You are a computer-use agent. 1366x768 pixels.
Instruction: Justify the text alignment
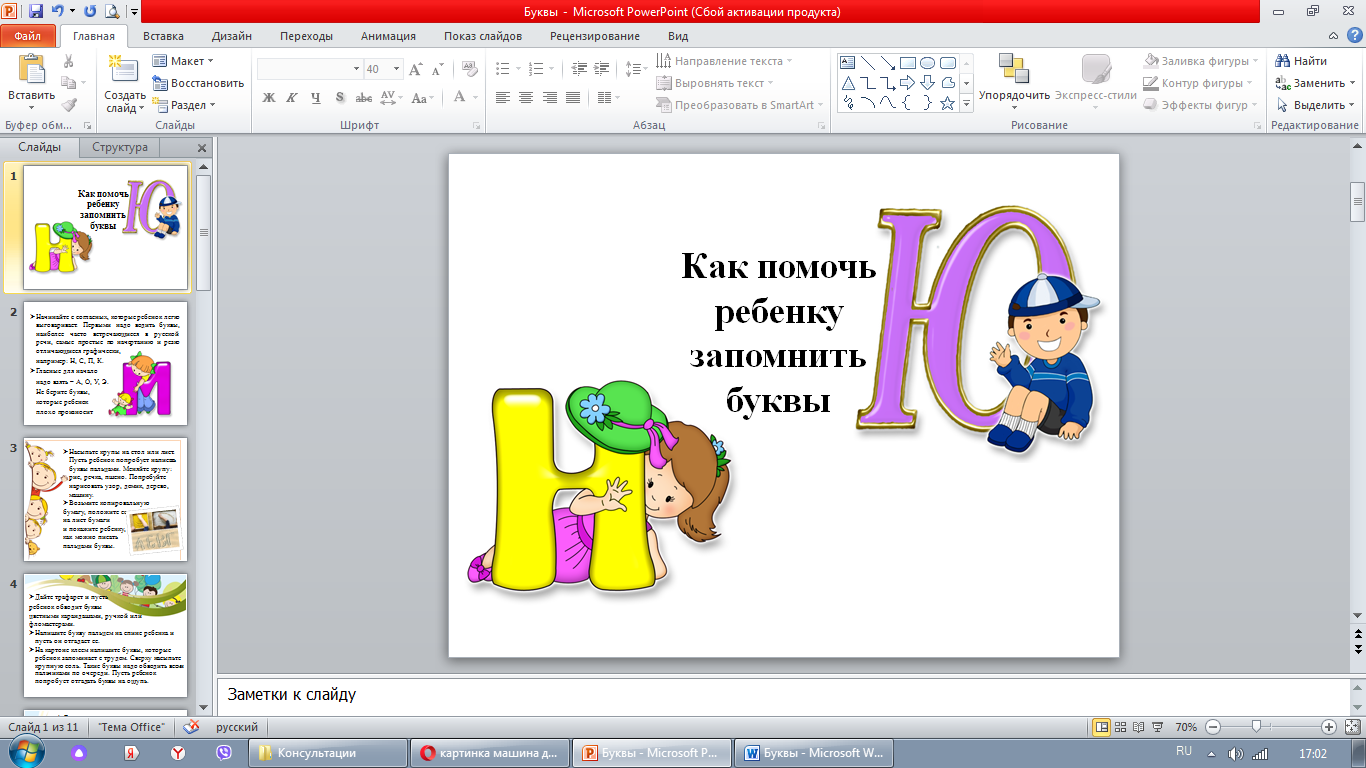[x=573, y=98]
